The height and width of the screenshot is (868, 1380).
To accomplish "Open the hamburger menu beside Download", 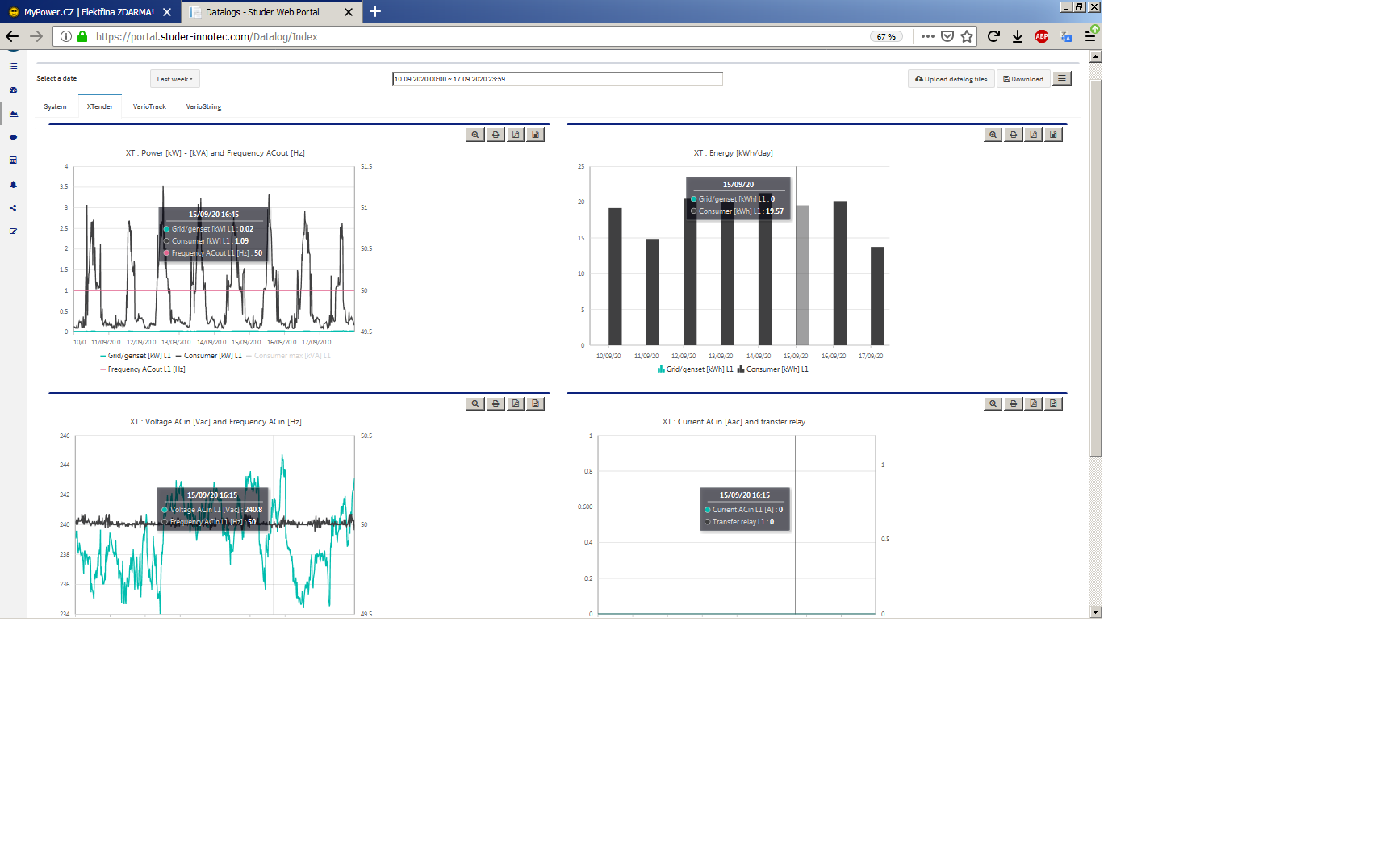I will [1062, 78].
